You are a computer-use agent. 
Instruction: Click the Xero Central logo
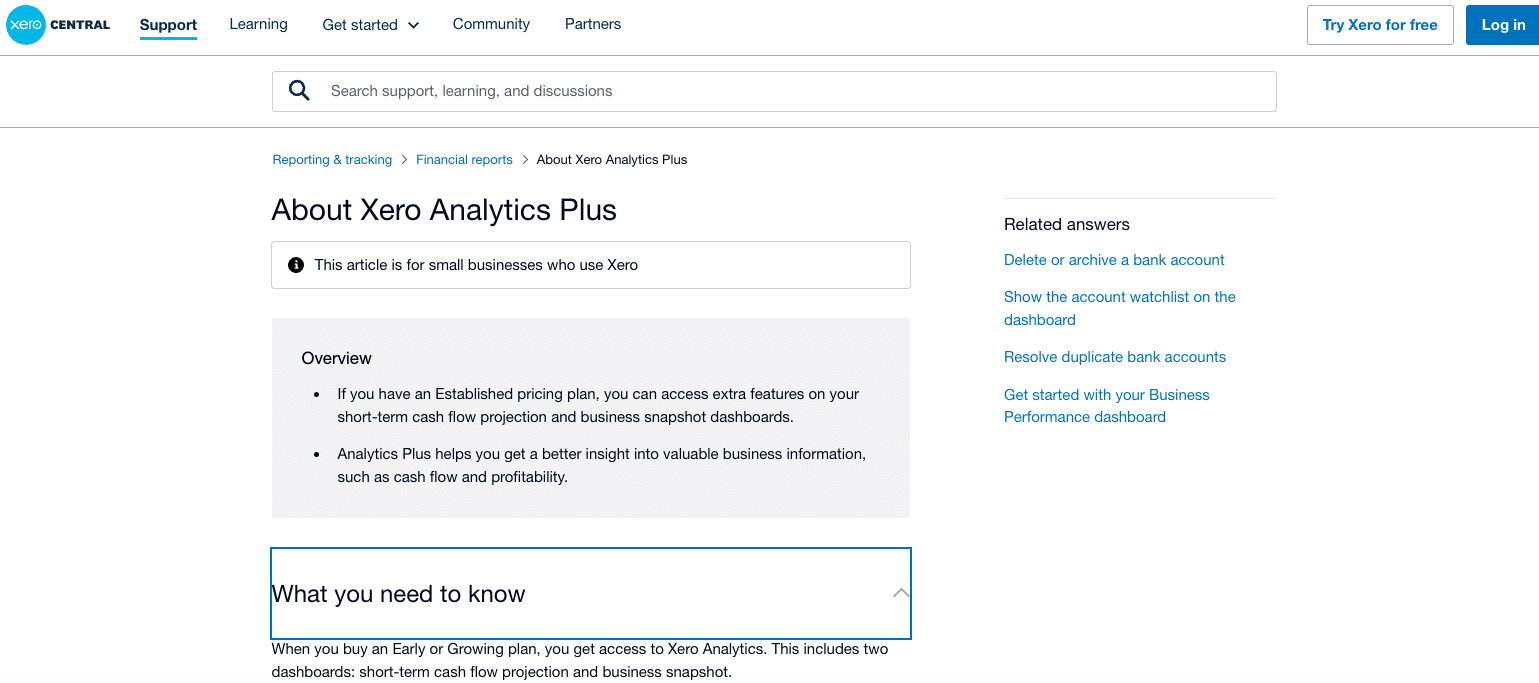click(x=59, y=25)
